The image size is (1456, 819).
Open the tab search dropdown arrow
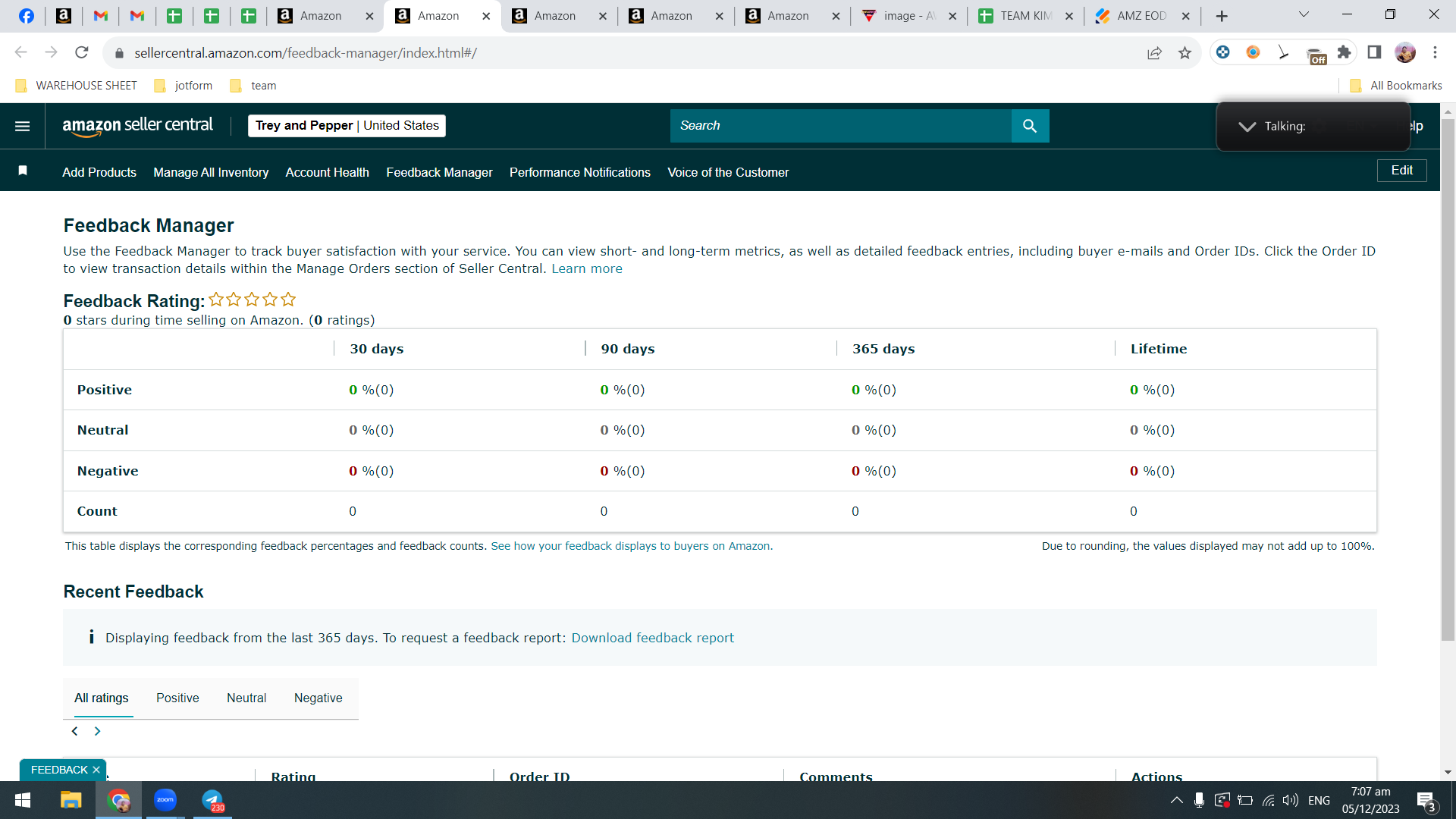tap(1304, 14)
